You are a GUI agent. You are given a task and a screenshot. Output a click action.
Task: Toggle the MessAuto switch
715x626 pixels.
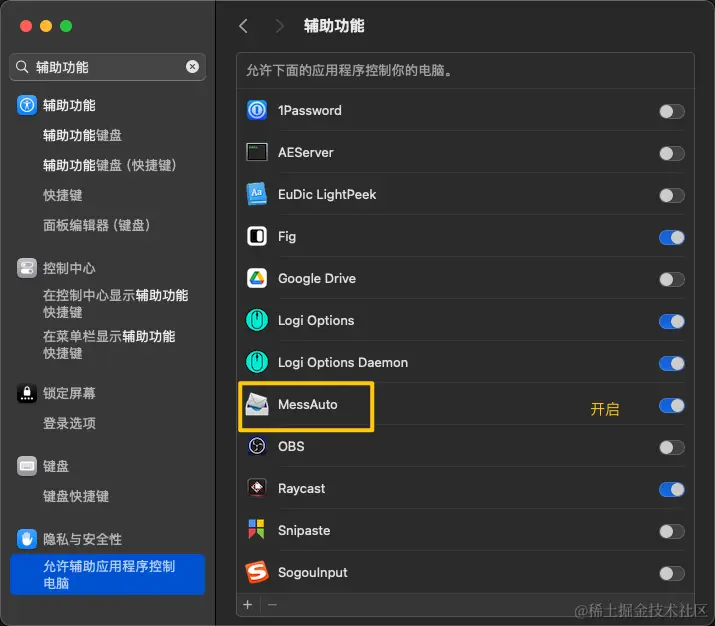coord(672,405)
